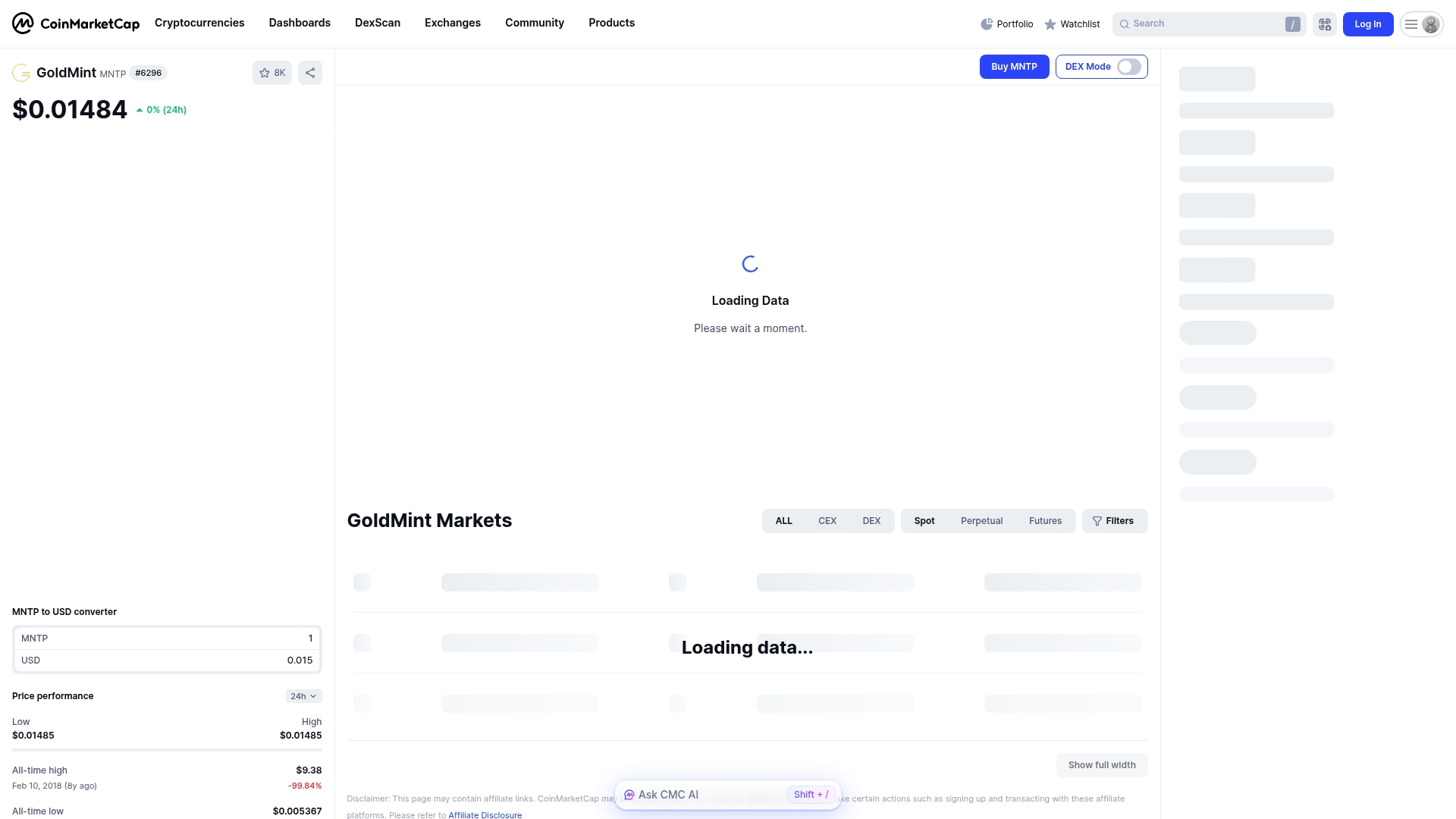Add GoldMint to watchlist via star icon
The image size is (1456, 819).
(263, 72)
